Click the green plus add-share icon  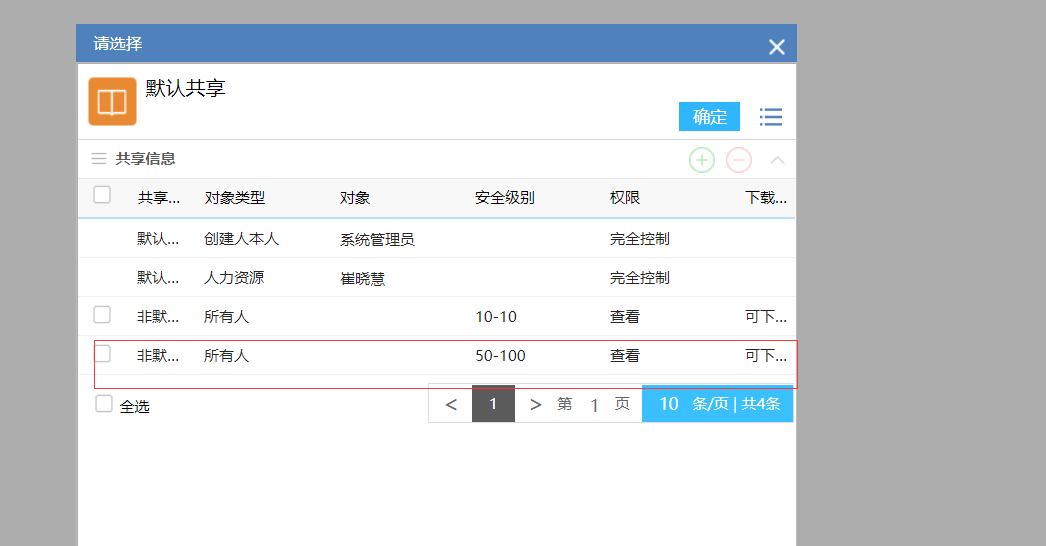(702, 160)
